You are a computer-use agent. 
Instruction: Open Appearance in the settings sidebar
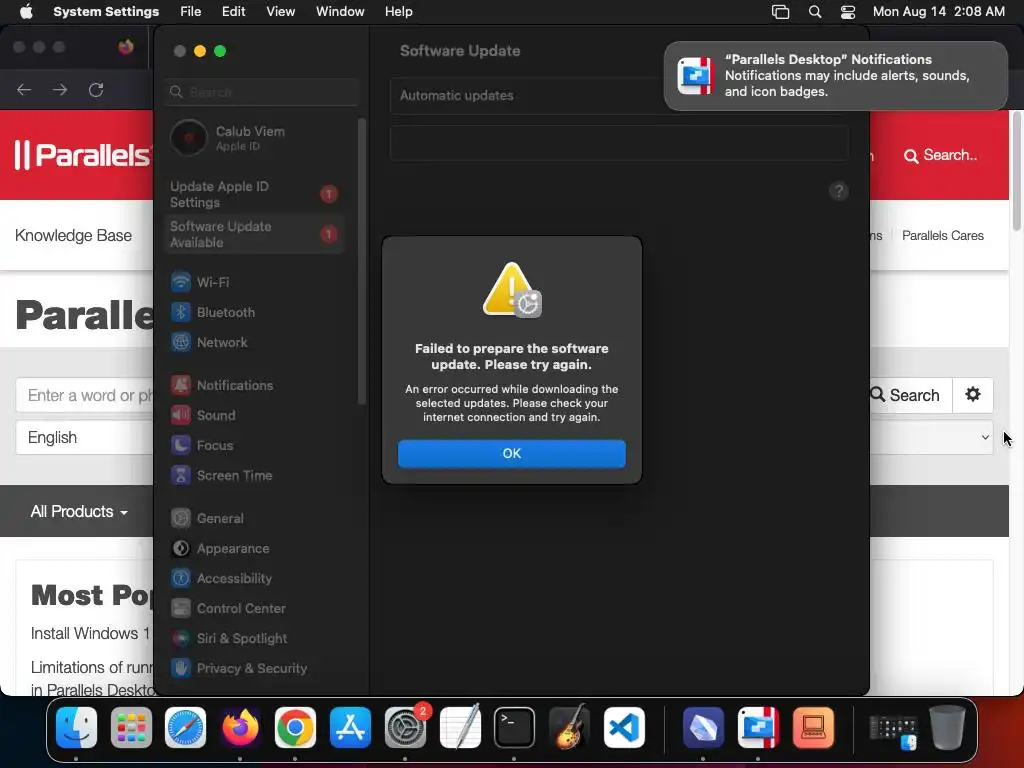(255, 549)
